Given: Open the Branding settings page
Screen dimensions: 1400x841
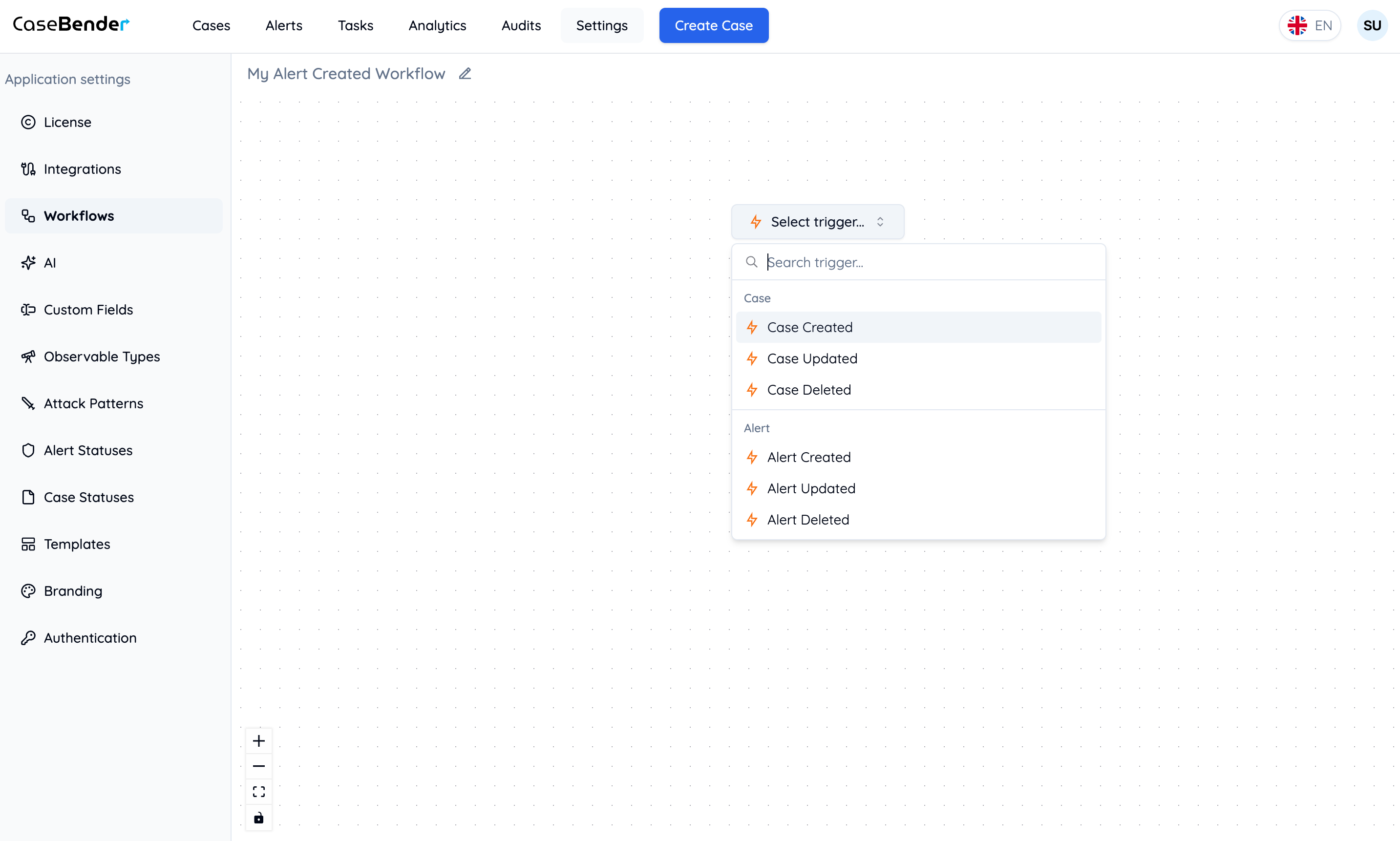Looking at the screenshot, I should (x=73, y=591).
